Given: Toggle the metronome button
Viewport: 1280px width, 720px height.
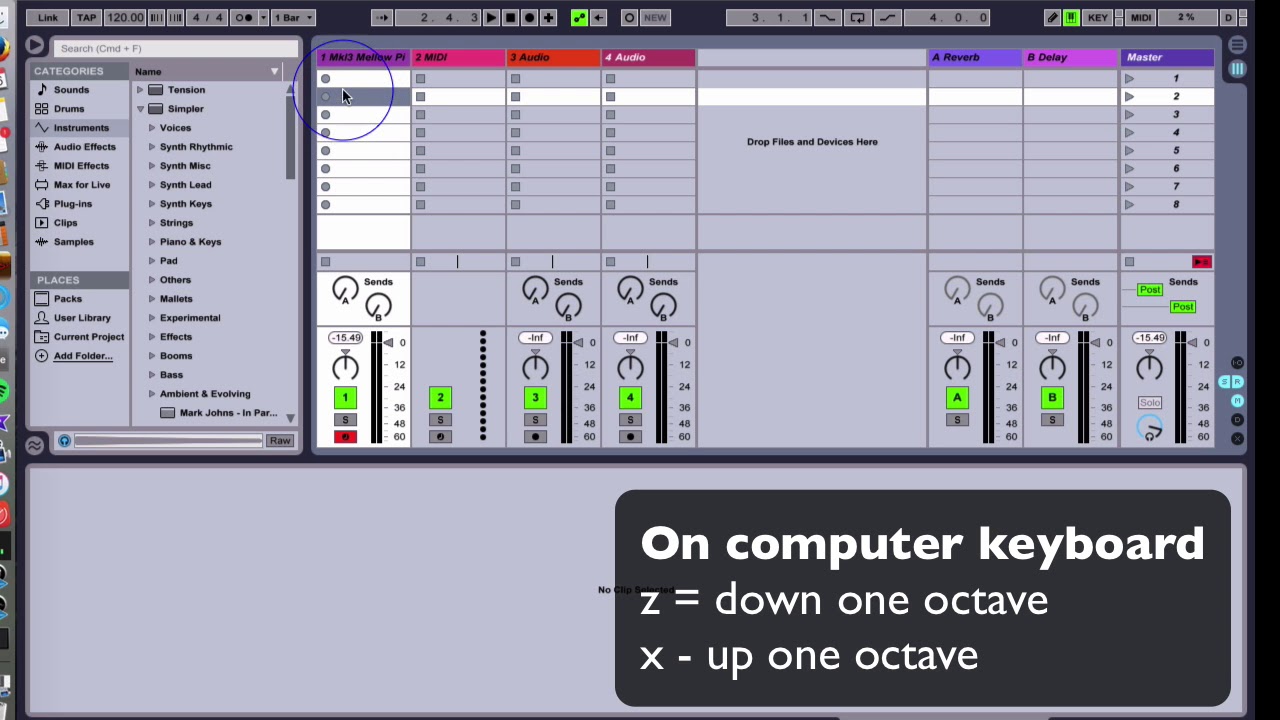Looking at the screenshot, I should 244,17.
